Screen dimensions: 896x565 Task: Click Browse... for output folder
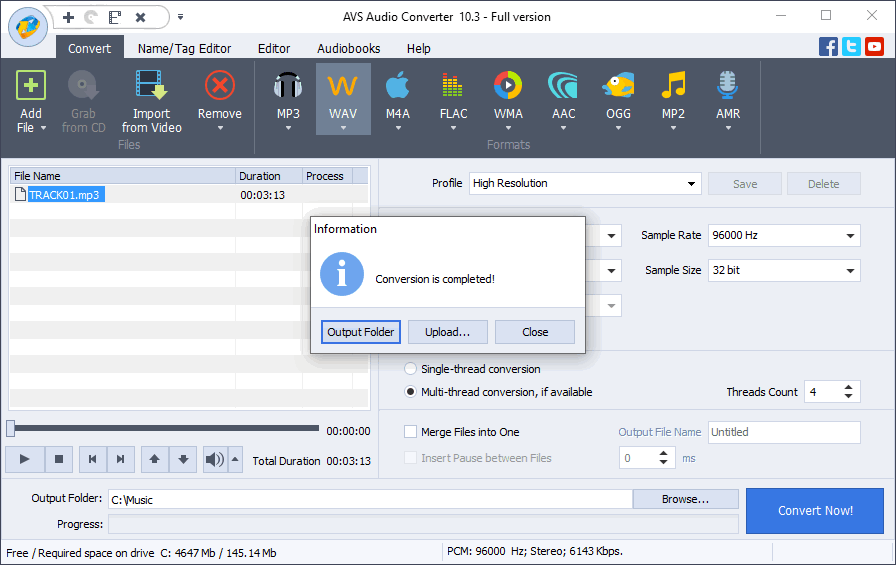point(685,499)
